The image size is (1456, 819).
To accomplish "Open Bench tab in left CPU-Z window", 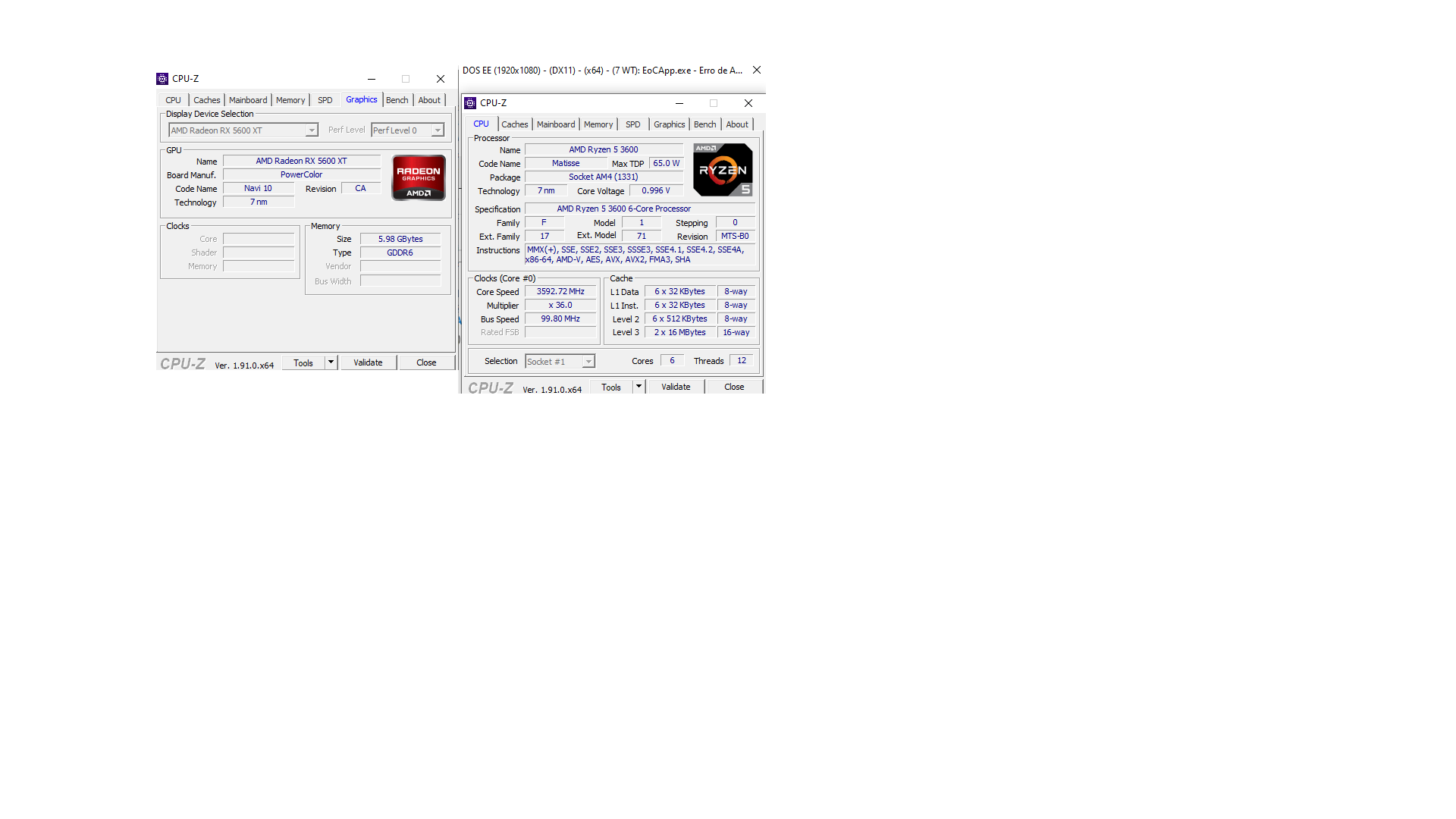I will pyautogui.click(x=397, y=100).
